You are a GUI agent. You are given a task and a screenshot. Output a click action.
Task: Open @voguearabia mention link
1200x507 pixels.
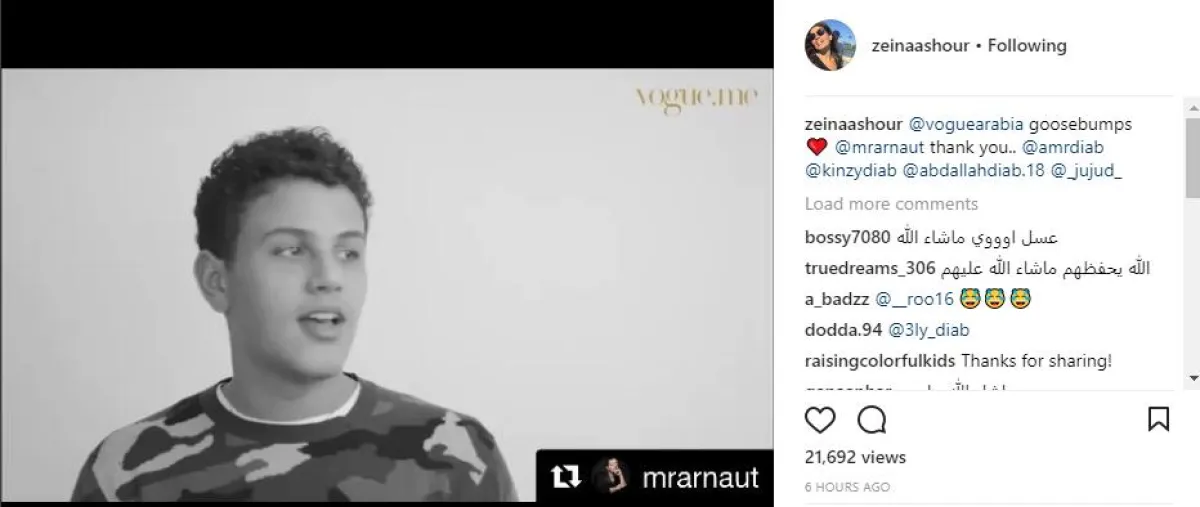(965, 125)
